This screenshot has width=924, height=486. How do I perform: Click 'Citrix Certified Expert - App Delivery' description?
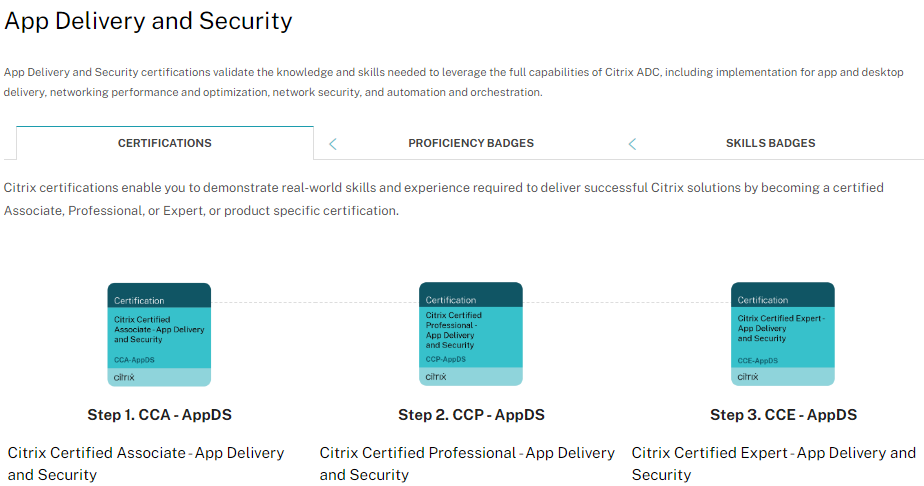(774, 464)
